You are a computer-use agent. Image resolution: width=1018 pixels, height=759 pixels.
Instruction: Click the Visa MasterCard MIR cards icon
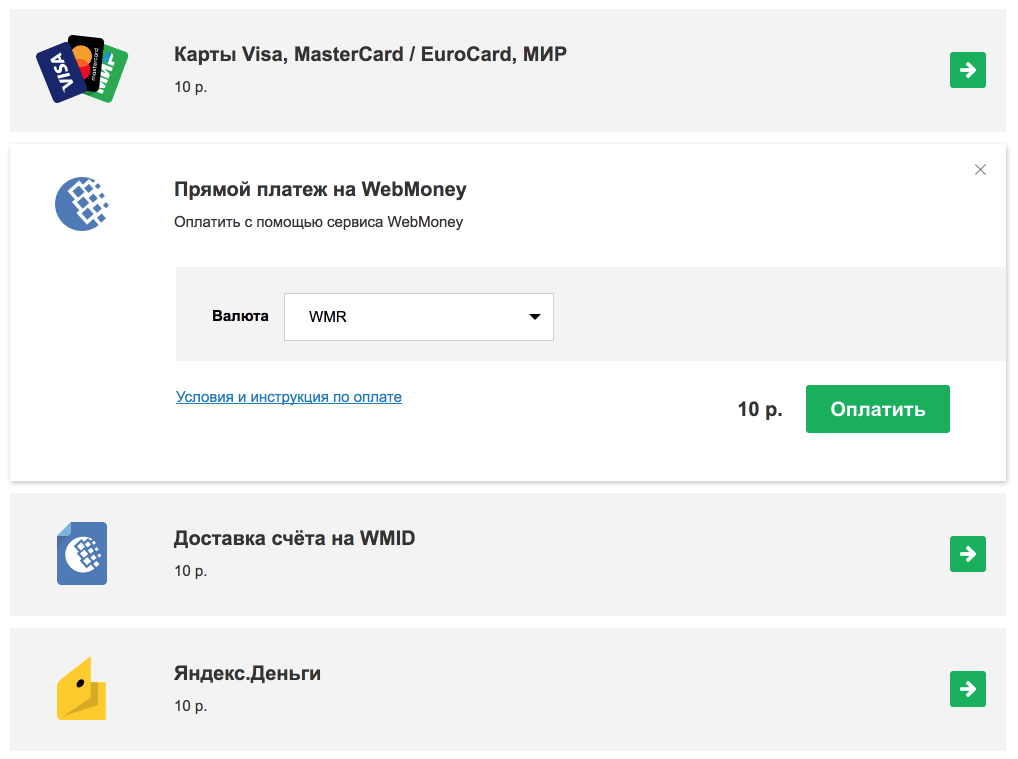(x=82, y=69)
